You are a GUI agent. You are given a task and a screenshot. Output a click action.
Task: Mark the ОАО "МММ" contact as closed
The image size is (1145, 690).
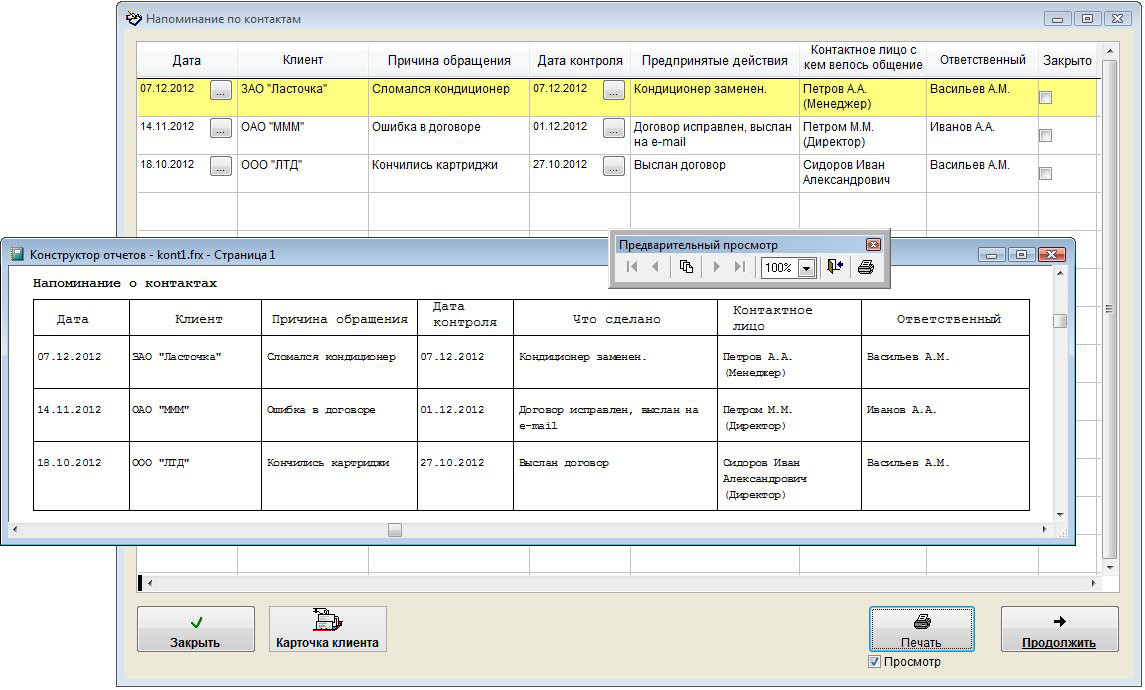click(1045, 136)
